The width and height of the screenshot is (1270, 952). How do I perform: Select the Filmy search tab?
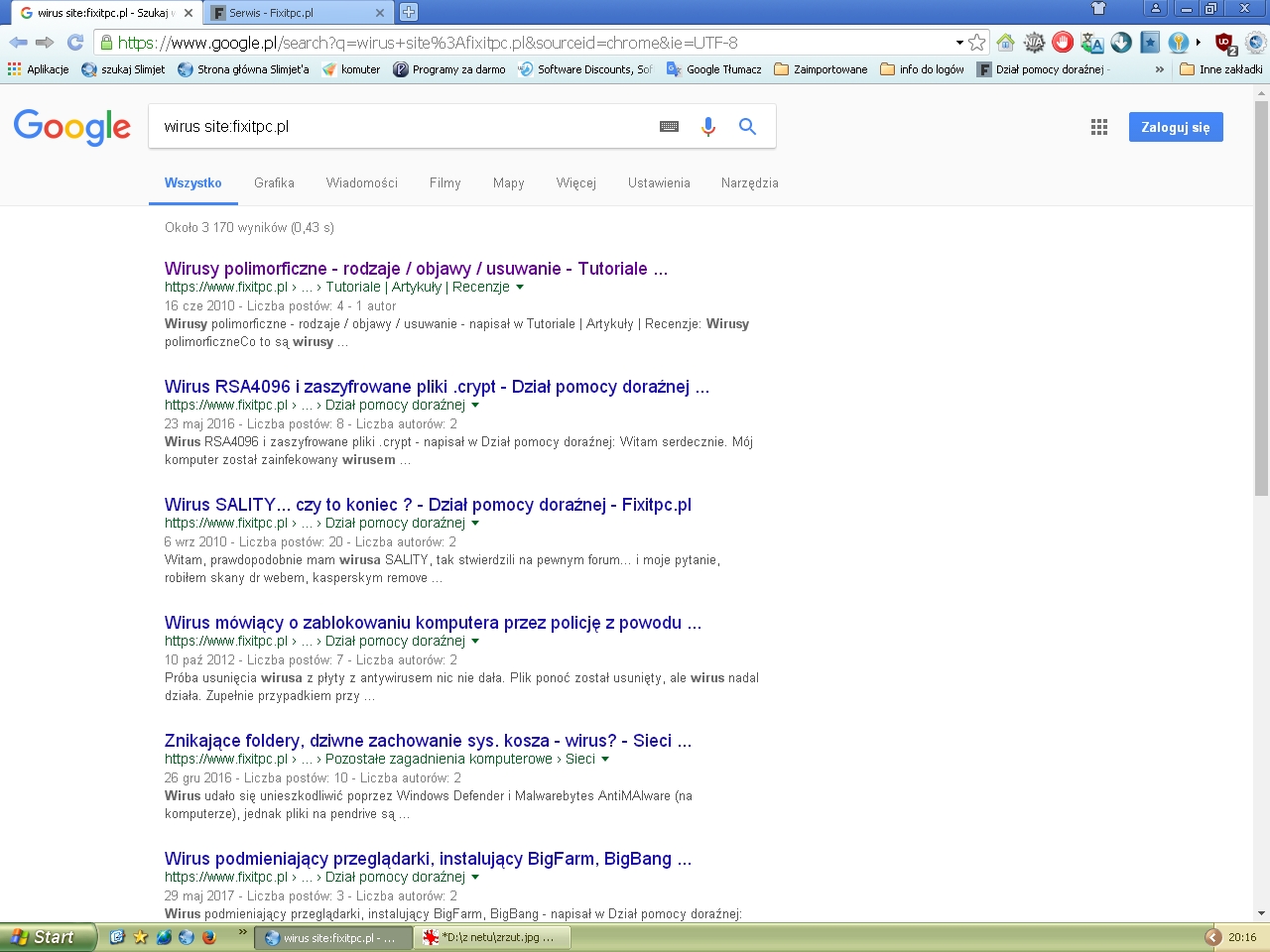click(445, 182)
